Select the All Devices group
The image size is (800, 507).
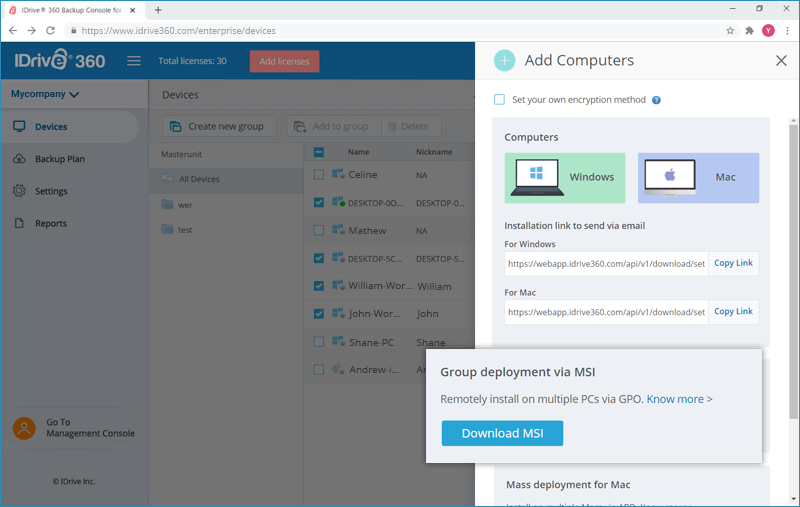click(x=226, y=179)
